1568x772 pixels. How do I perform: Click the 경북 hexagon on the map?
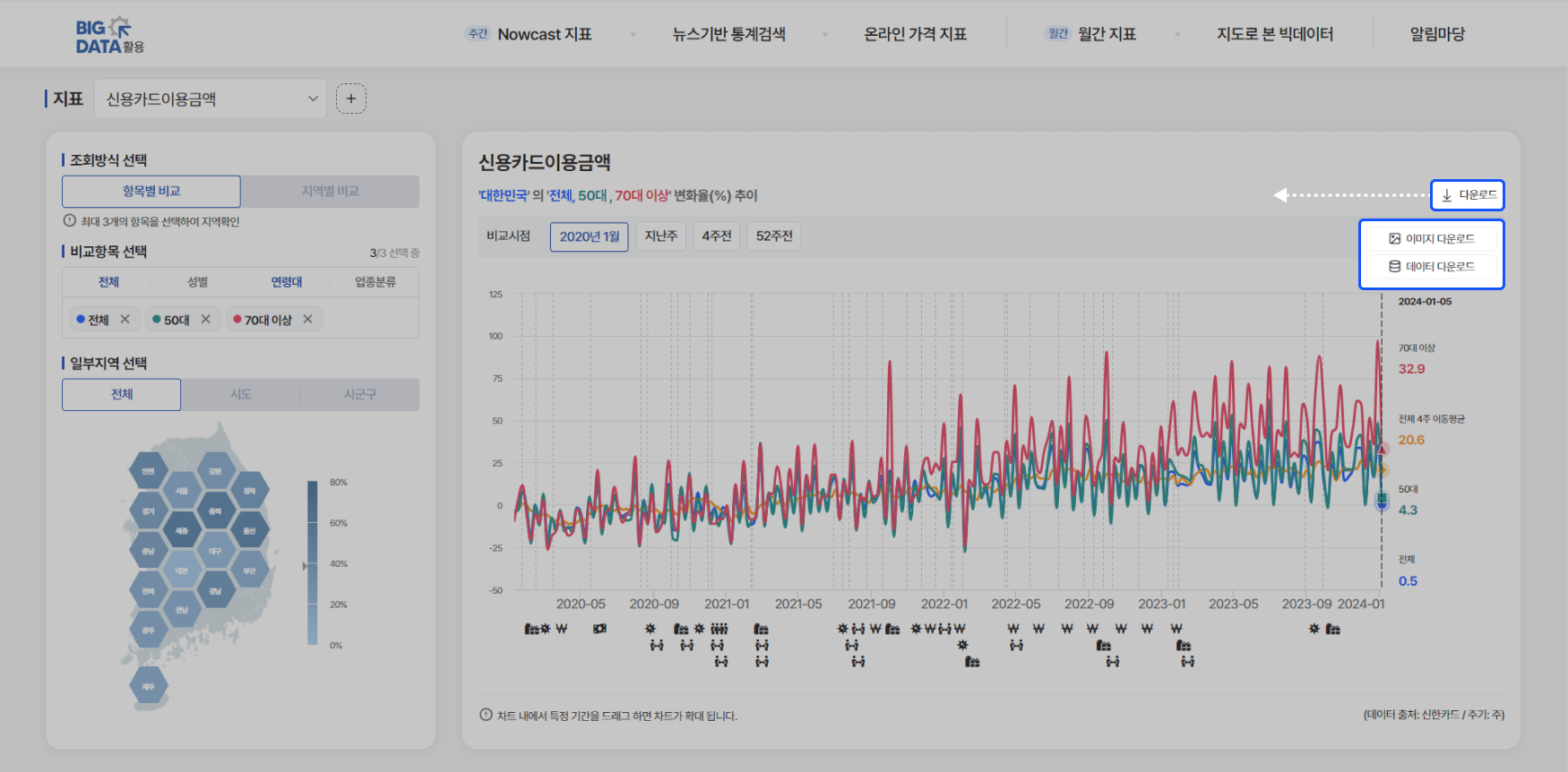click(x=249, y=491)
